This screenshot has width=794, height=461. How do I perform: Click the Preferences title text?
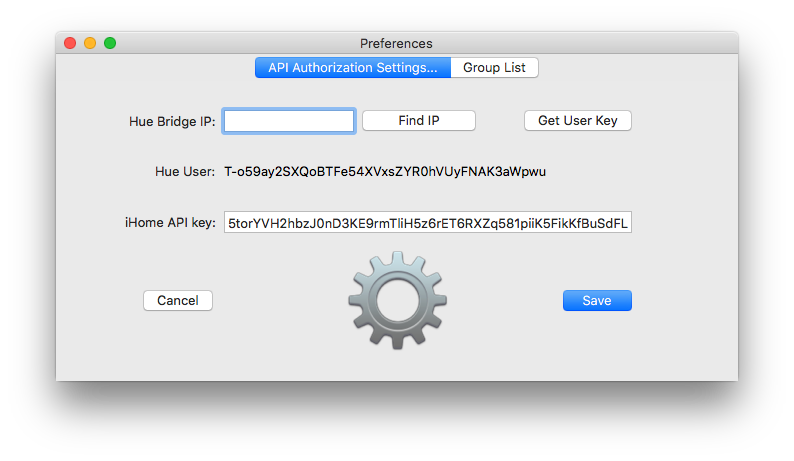pos(396,44)
